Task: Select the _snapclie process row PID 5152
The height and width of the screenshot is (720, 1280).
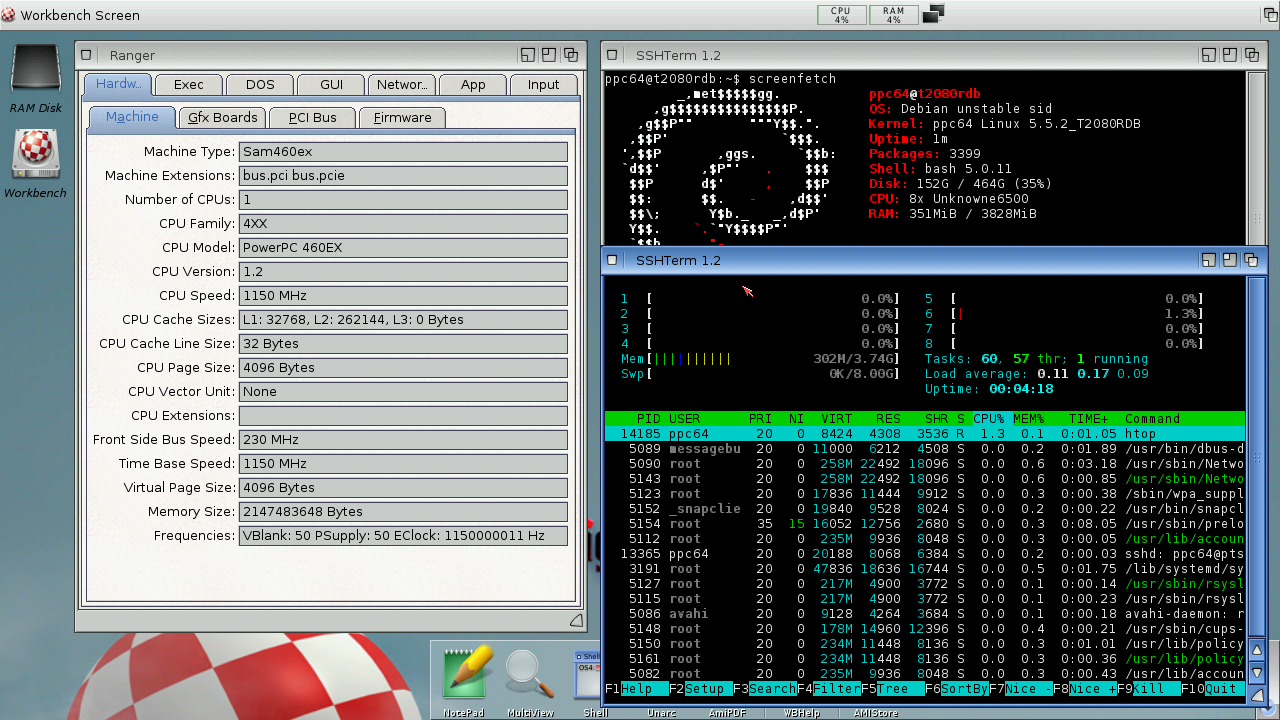Action: click(x=925, y=509)
